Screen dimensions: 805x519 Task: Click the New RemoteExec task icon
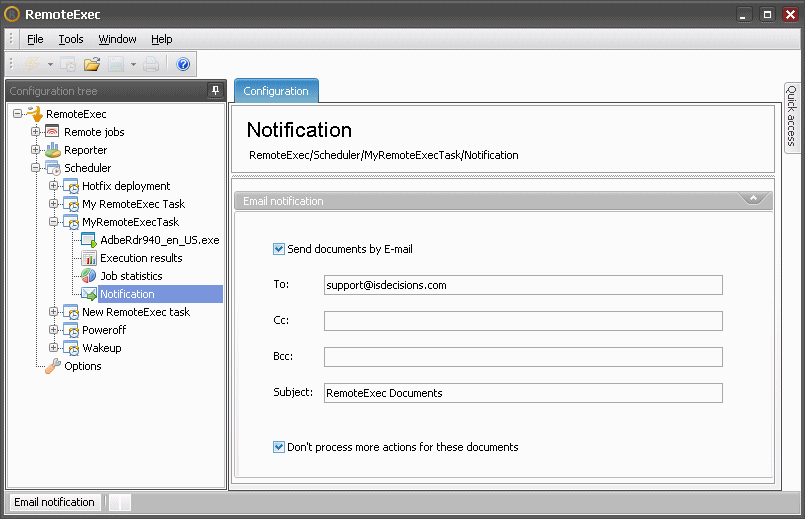[71, 312]
